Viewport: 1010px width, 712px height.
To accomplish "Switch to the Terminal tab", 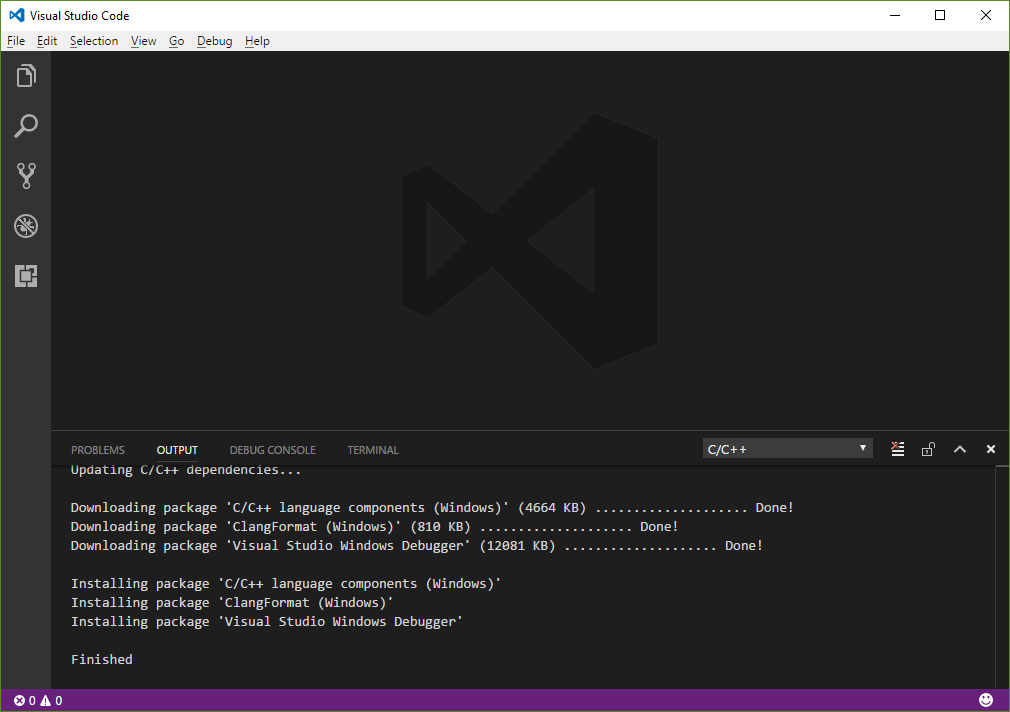I will tap(373, 450).
